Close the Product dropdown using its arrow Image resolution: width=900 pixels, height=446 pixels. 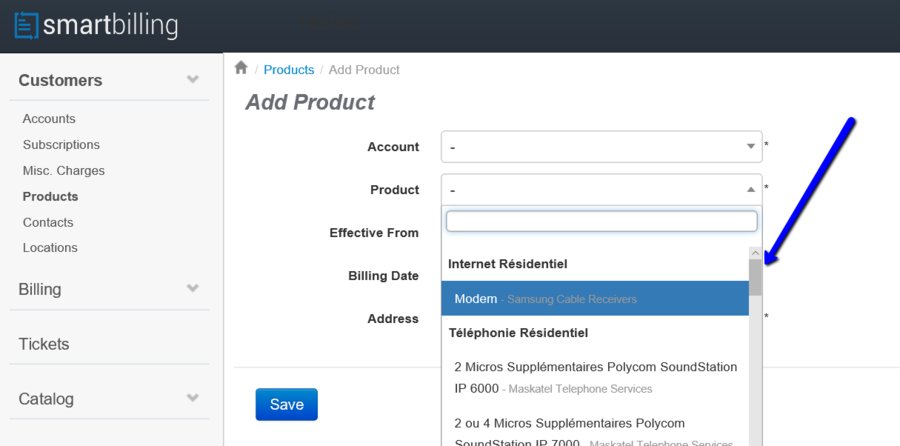coord(750,189)
